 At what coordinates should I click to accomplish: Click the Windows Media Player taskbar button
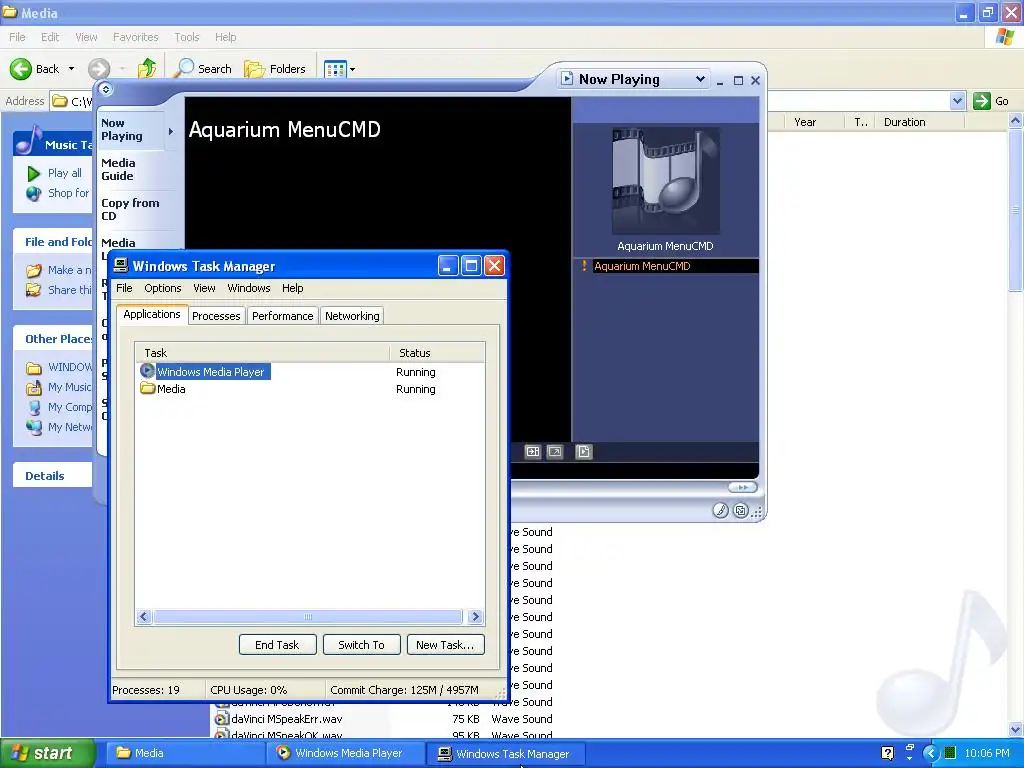tap(345, 753)
